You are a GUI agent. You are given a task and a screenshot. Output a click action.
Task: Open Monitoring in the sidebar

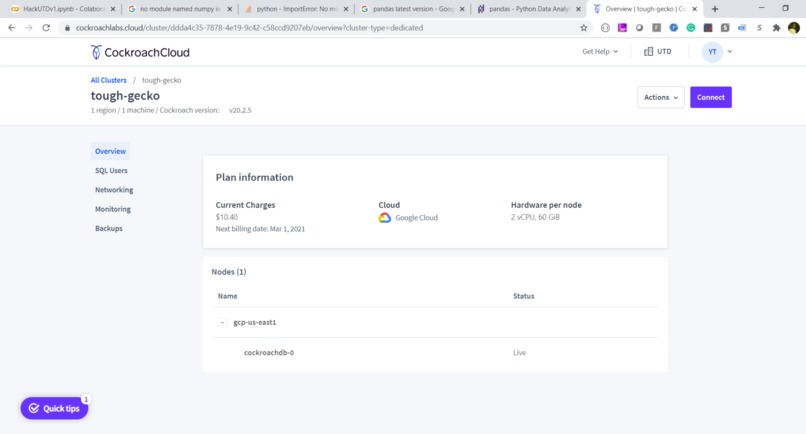click(x=113, y=209)
